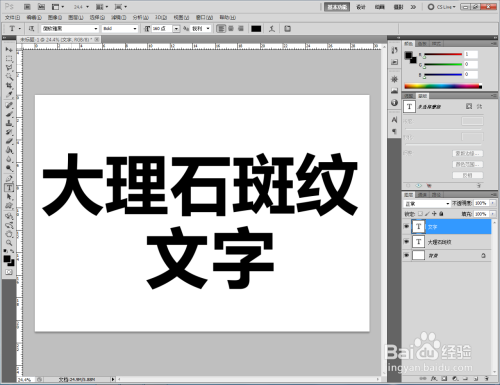Hide the 文字 layer eye icon
The width and height of the screenshot is (500, 385).
(x=406, y=227)
